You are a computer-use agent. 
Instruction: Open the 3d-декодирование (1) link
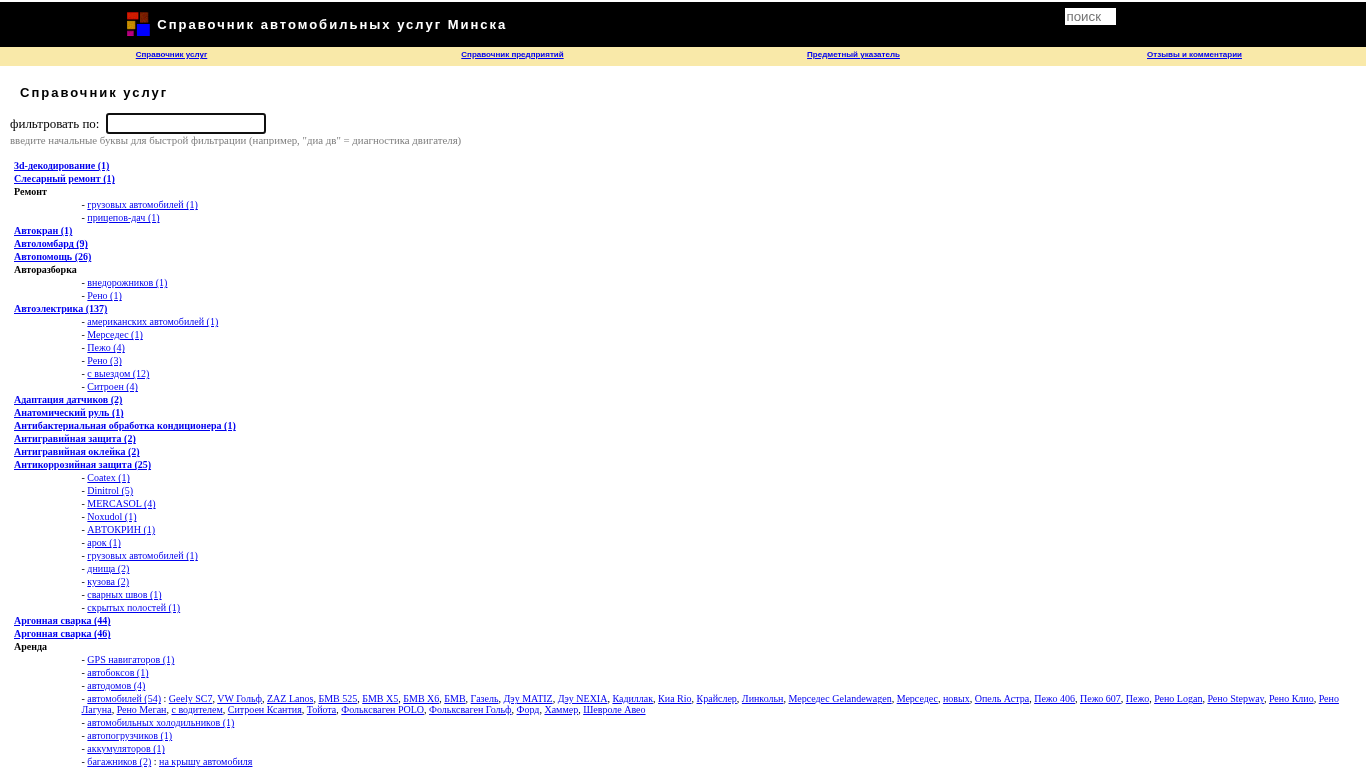click(x=62, y=166)
